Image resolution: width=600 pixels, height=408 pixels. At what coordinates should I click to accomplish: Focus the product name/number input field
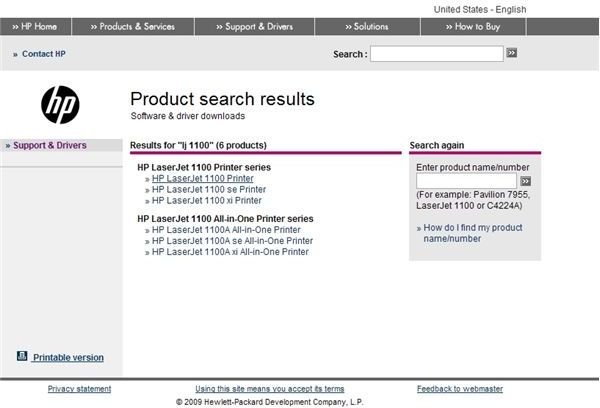pos(466,181)
